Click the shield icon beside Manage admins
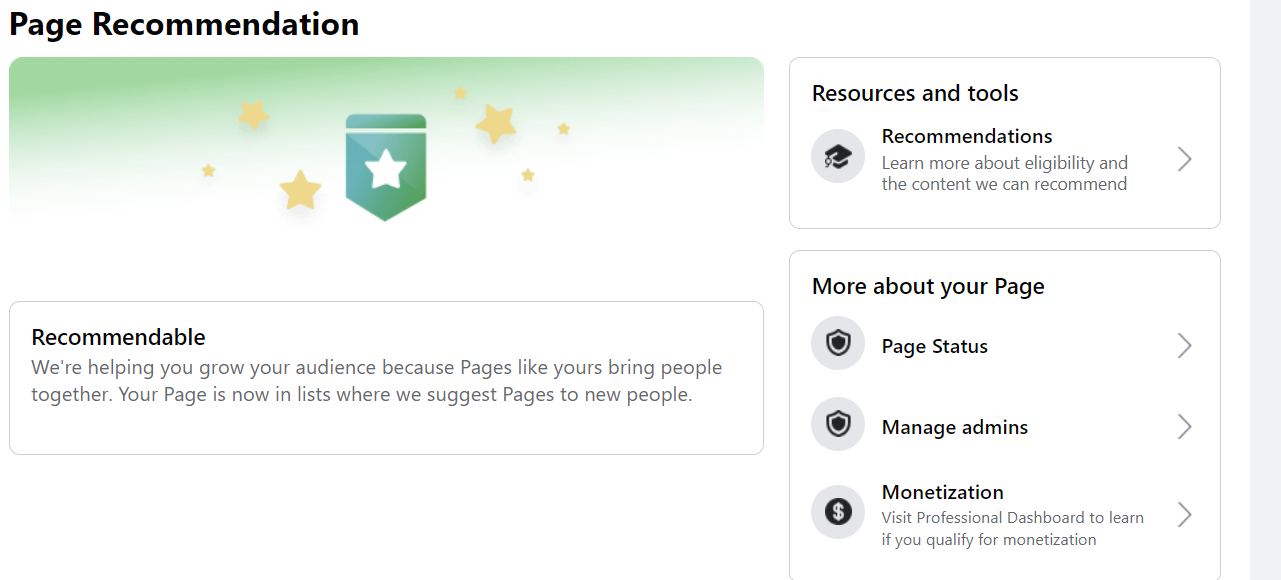 [838, 425]
